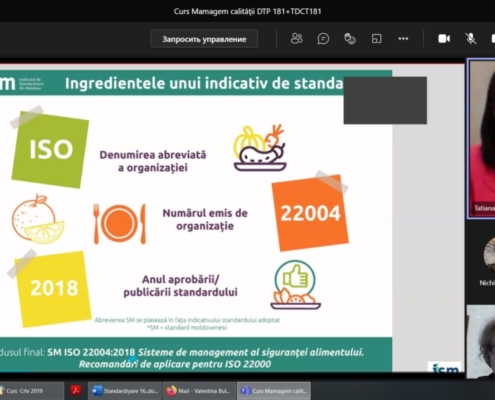Switch to Teams Curs Mamagem taskbar item
Viewport: 495px width, 400px height.
pos(274,391)
